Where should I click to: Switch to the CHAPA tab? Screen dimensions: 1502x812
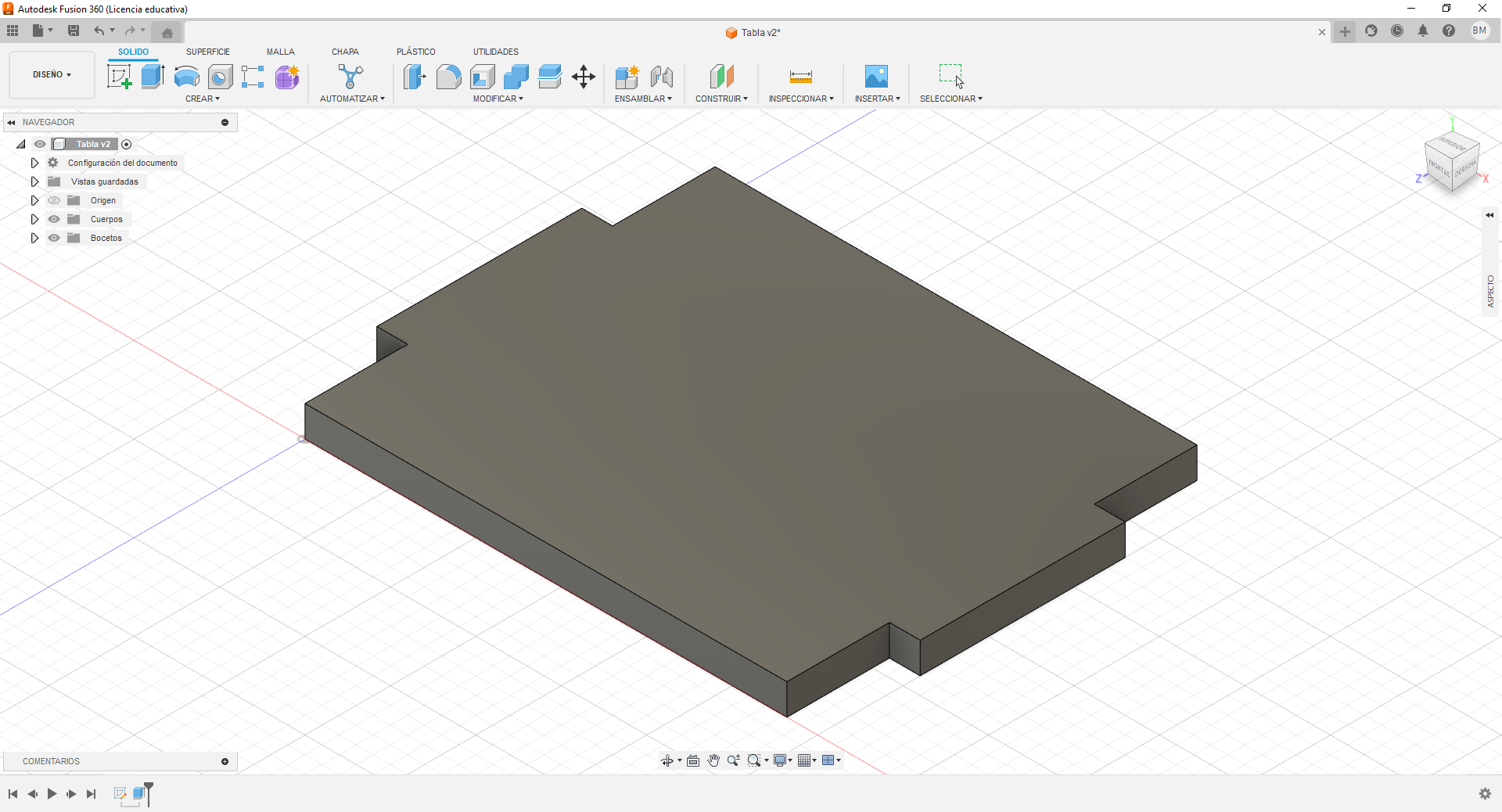(x=345, y=52)
